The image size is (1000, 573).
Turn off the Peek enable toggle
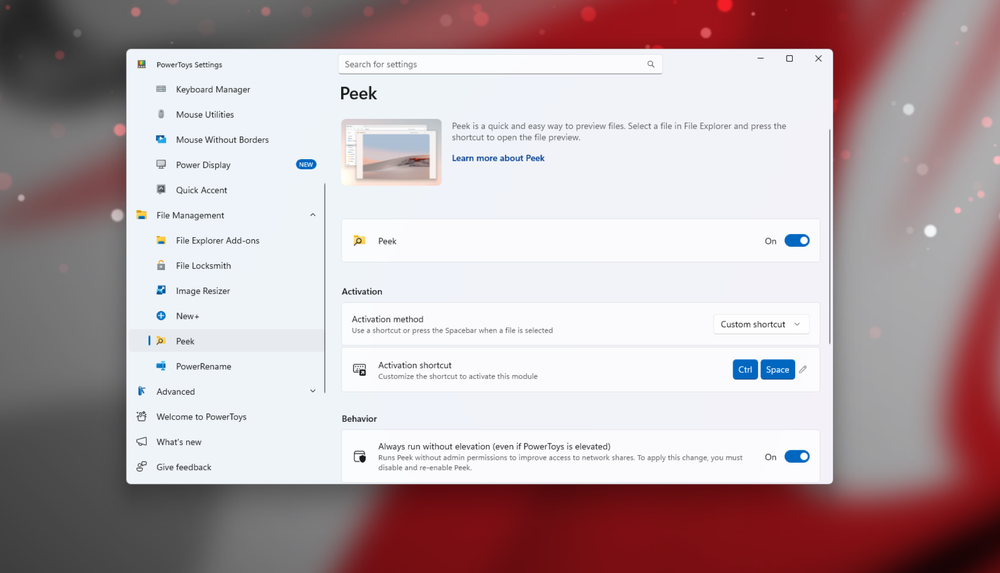click(x=797, y=241)
